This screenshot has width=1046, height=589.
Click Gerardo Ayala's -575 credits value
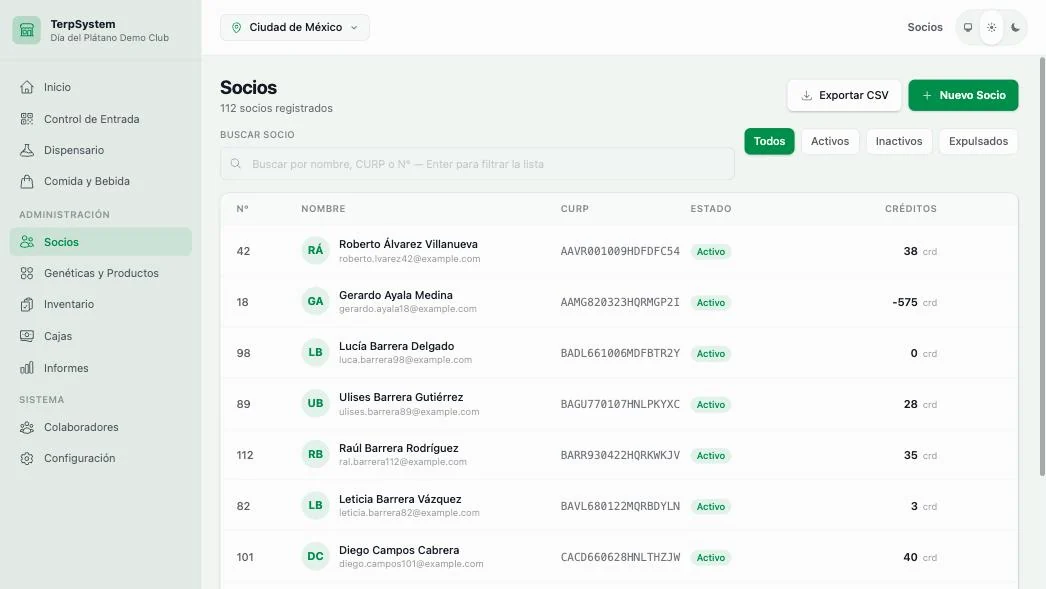pos(905,302)
